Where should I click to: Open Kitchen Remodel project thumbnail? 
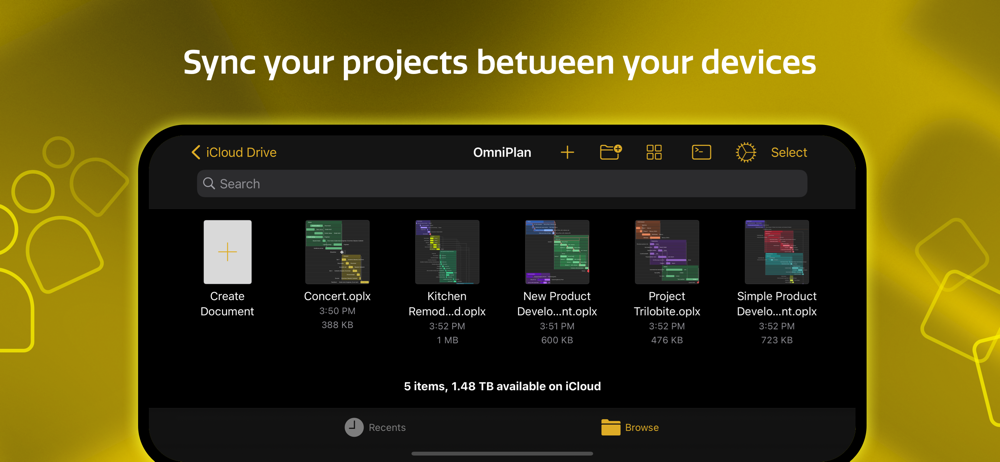[x=447, y=252]
